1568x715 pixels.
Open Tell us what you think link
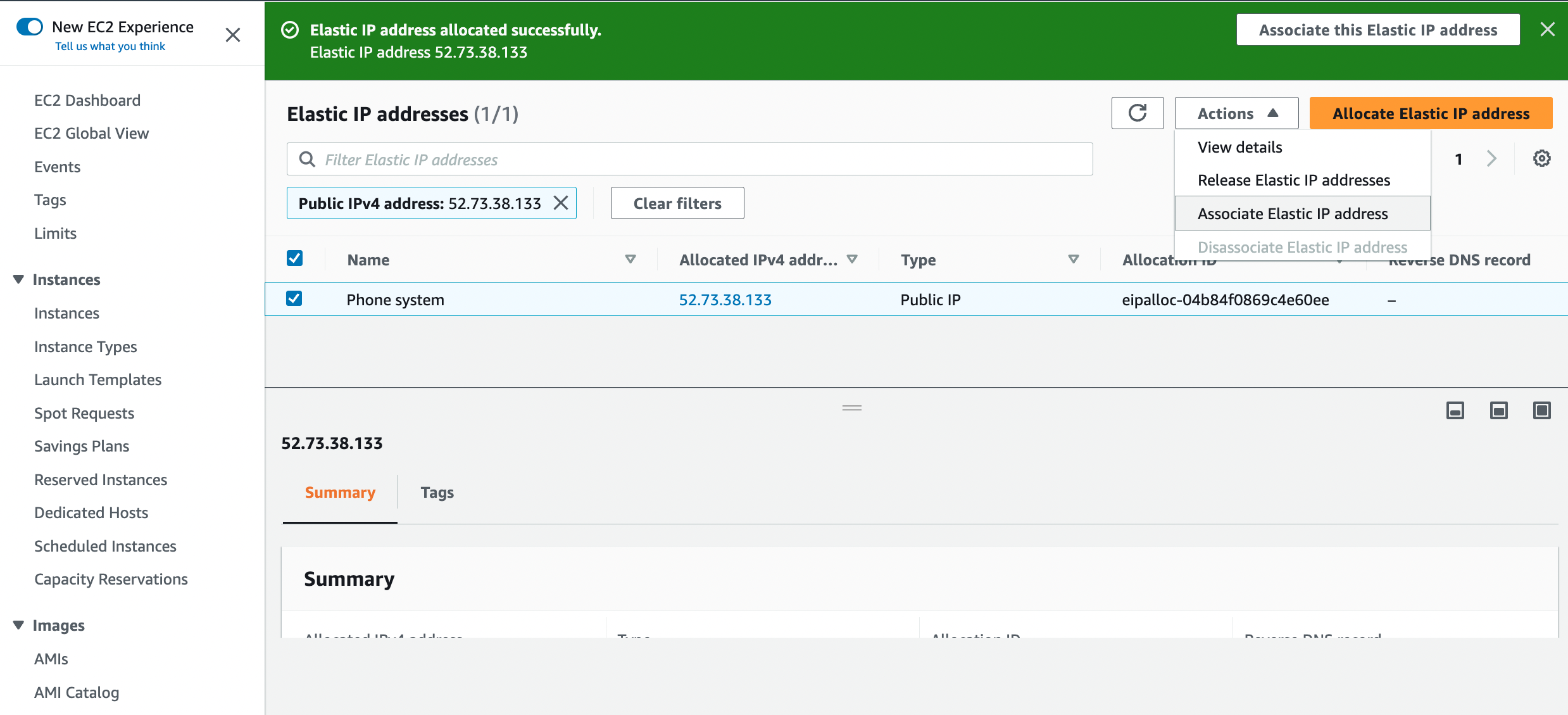coord(110,46)
